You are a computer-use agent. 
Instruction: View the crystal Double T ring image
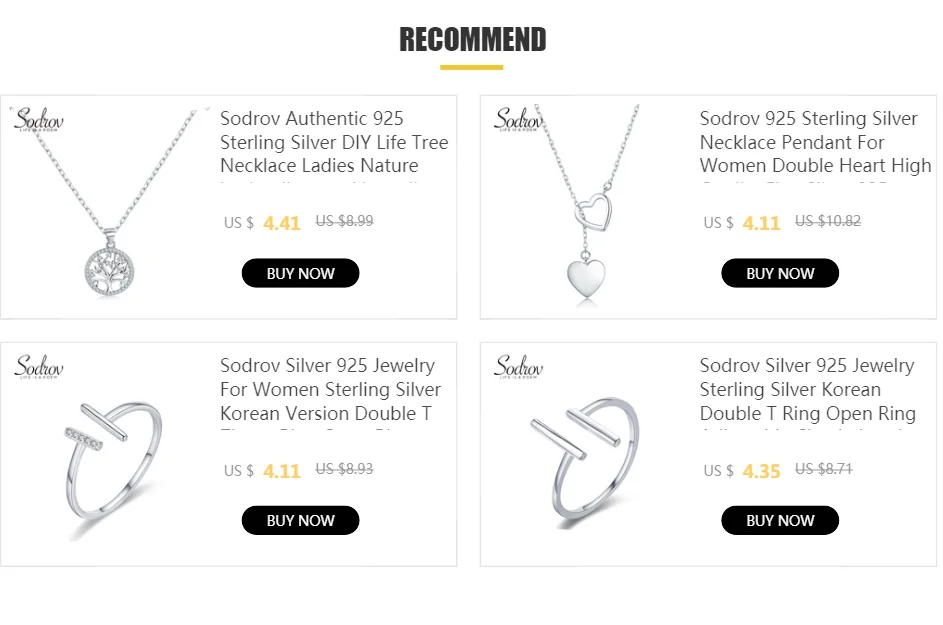pyautogui.click(x=110, y=455)
